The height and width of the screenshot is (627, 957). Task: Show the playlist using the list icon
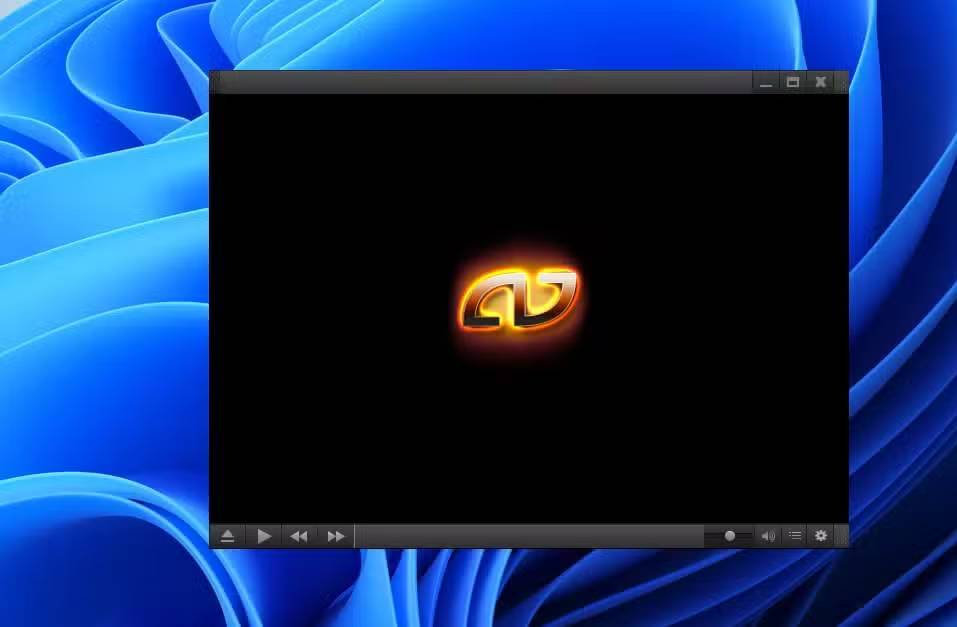pyautogui.click(x=793, y=536)
